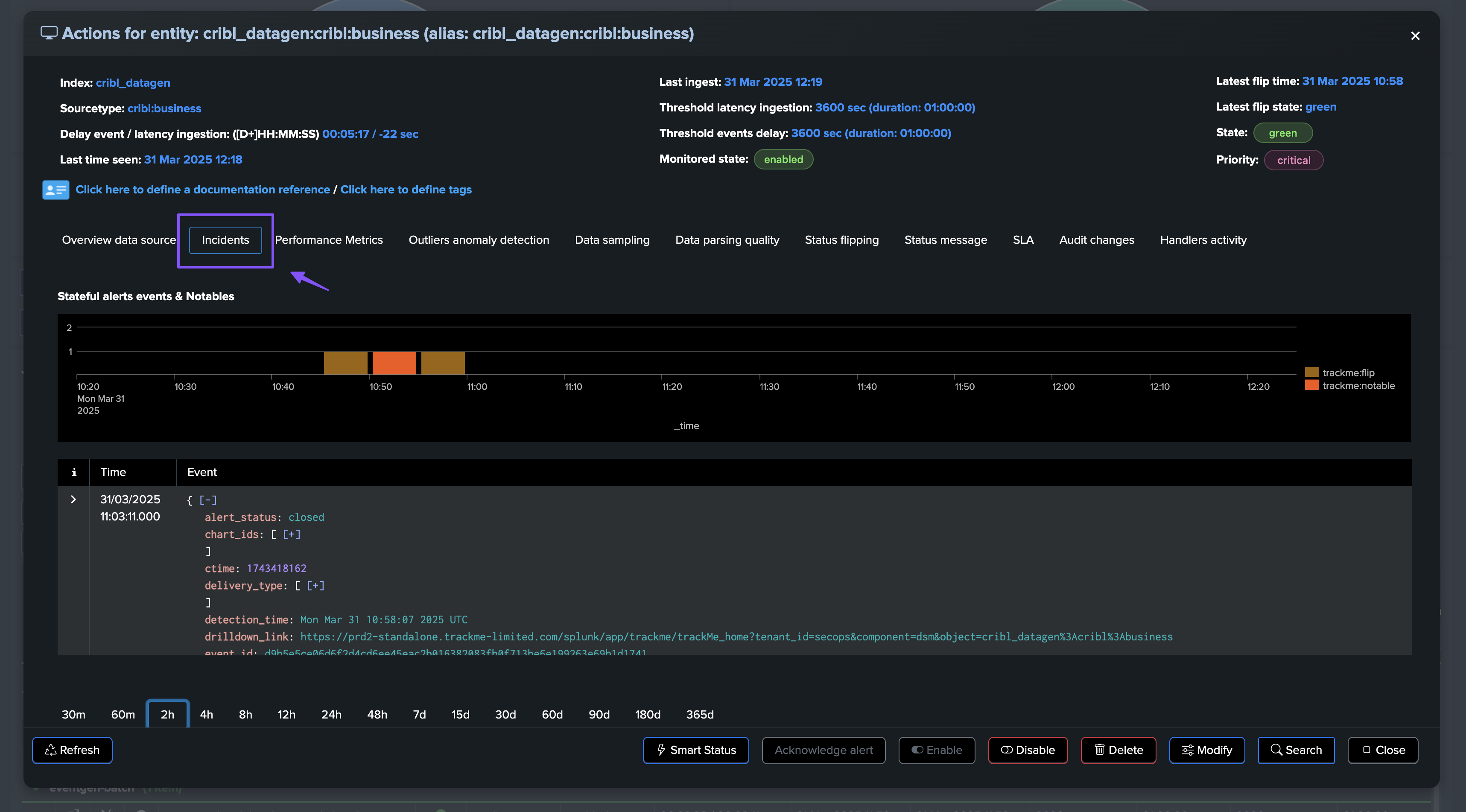Screen dimensions: 1466x812
Task: Toggle trackme:flip legend series
Action: (x=1348, y=373)
